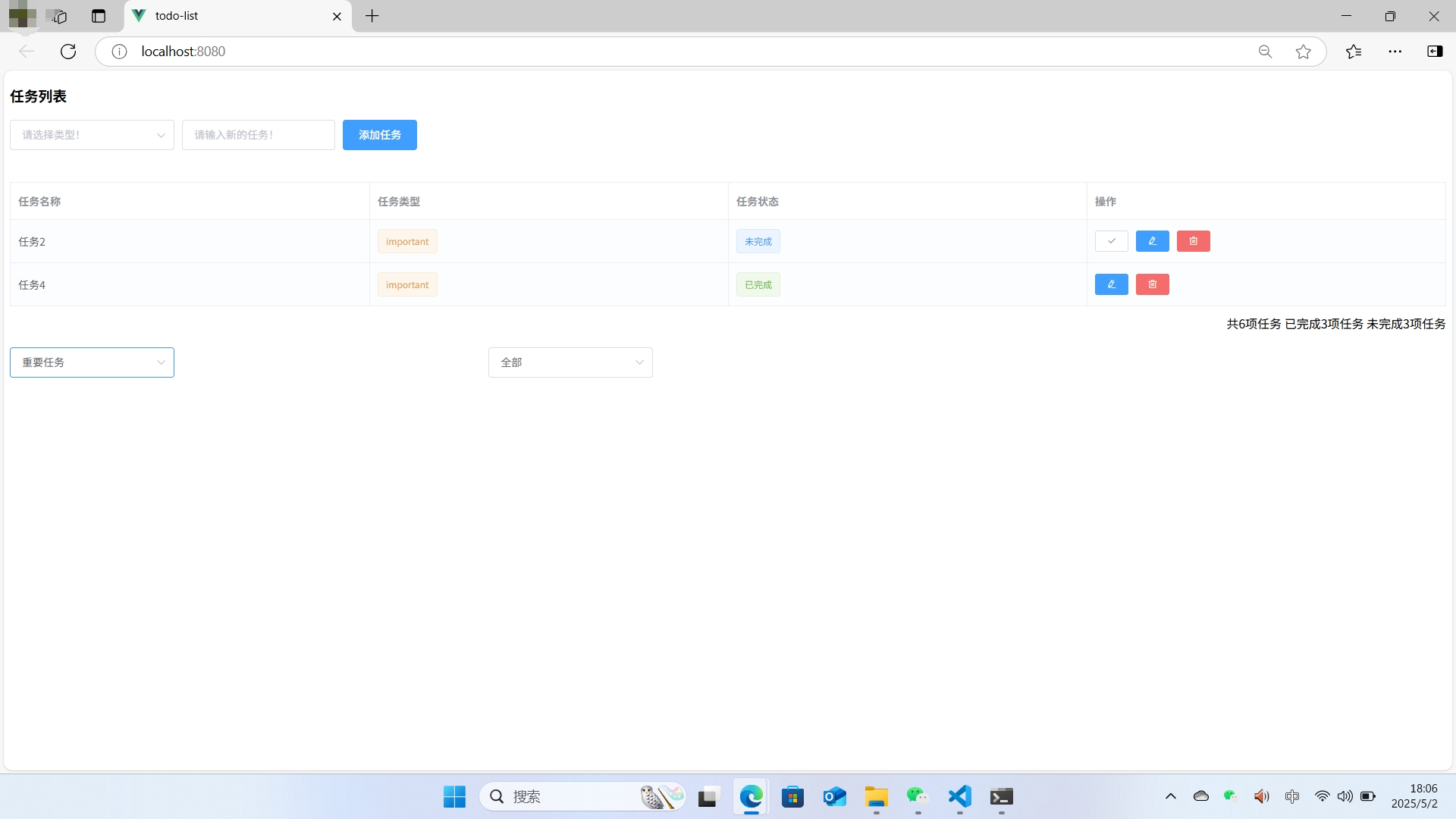Open browser settings three-dots menu
This screenshot has height=819, width=1456.
(1395, 52)
